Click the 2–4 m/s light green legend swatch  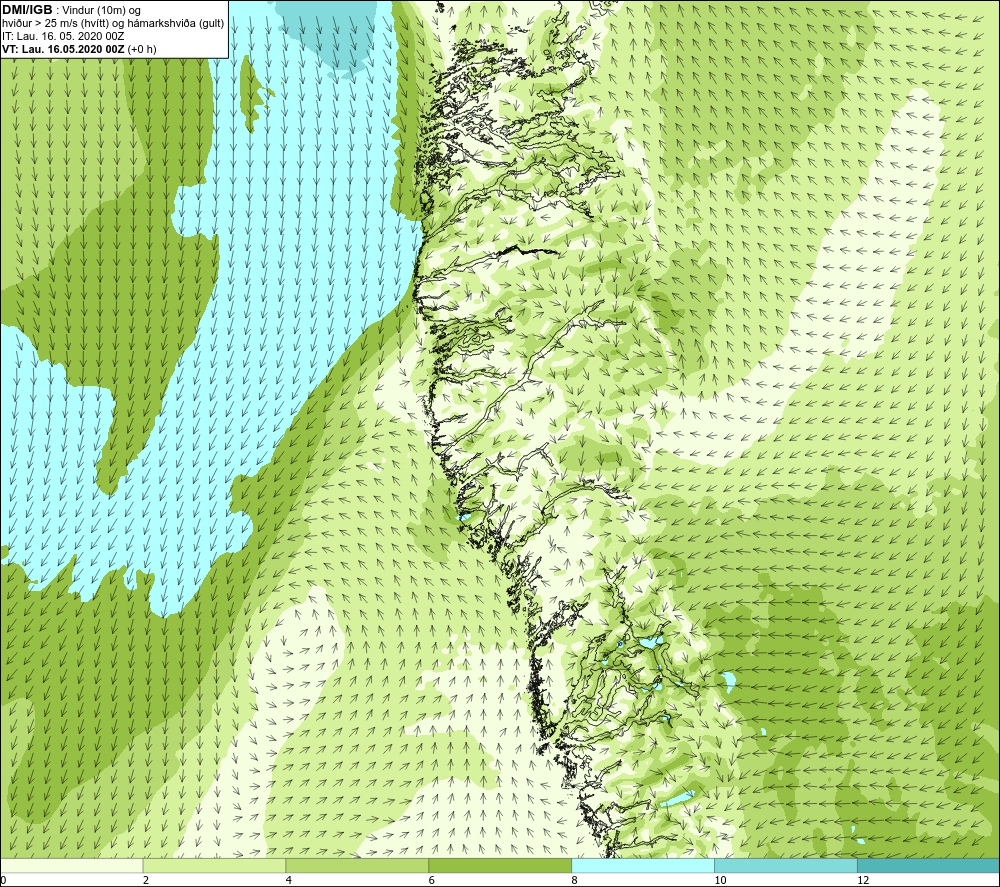point(214,865)
